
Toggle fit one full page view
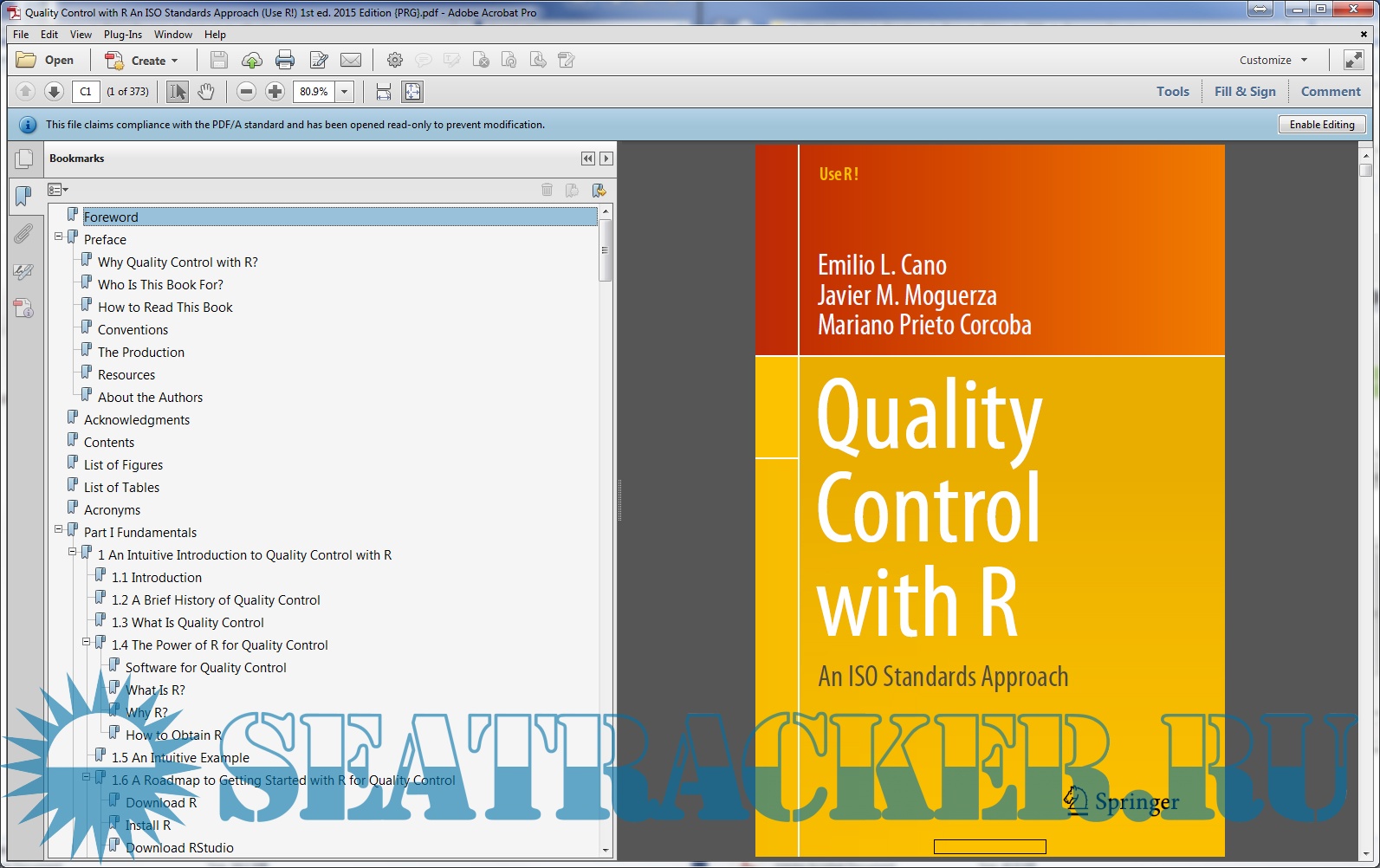412,91
